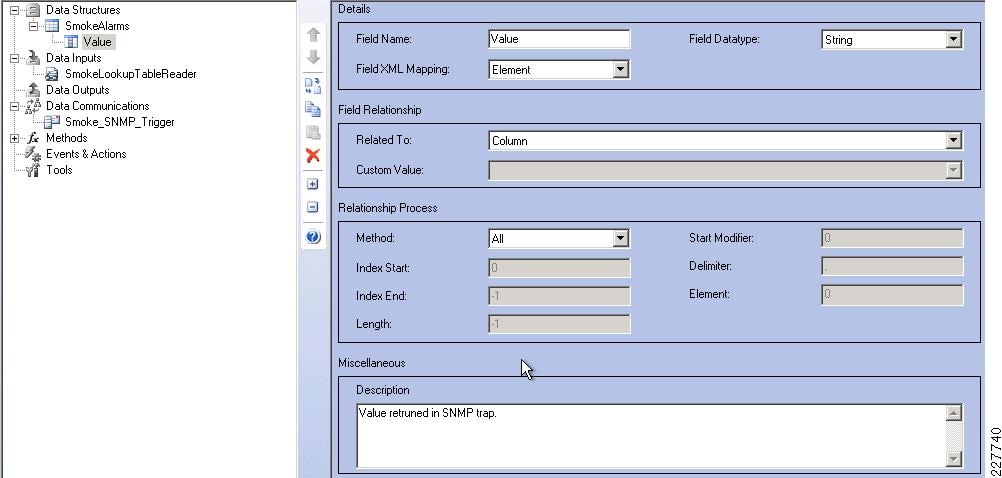Screen dimensions: 1002x478
Task: Click the Smoke_SNMP_Trigger icon
Action: [x=52, y=121]
